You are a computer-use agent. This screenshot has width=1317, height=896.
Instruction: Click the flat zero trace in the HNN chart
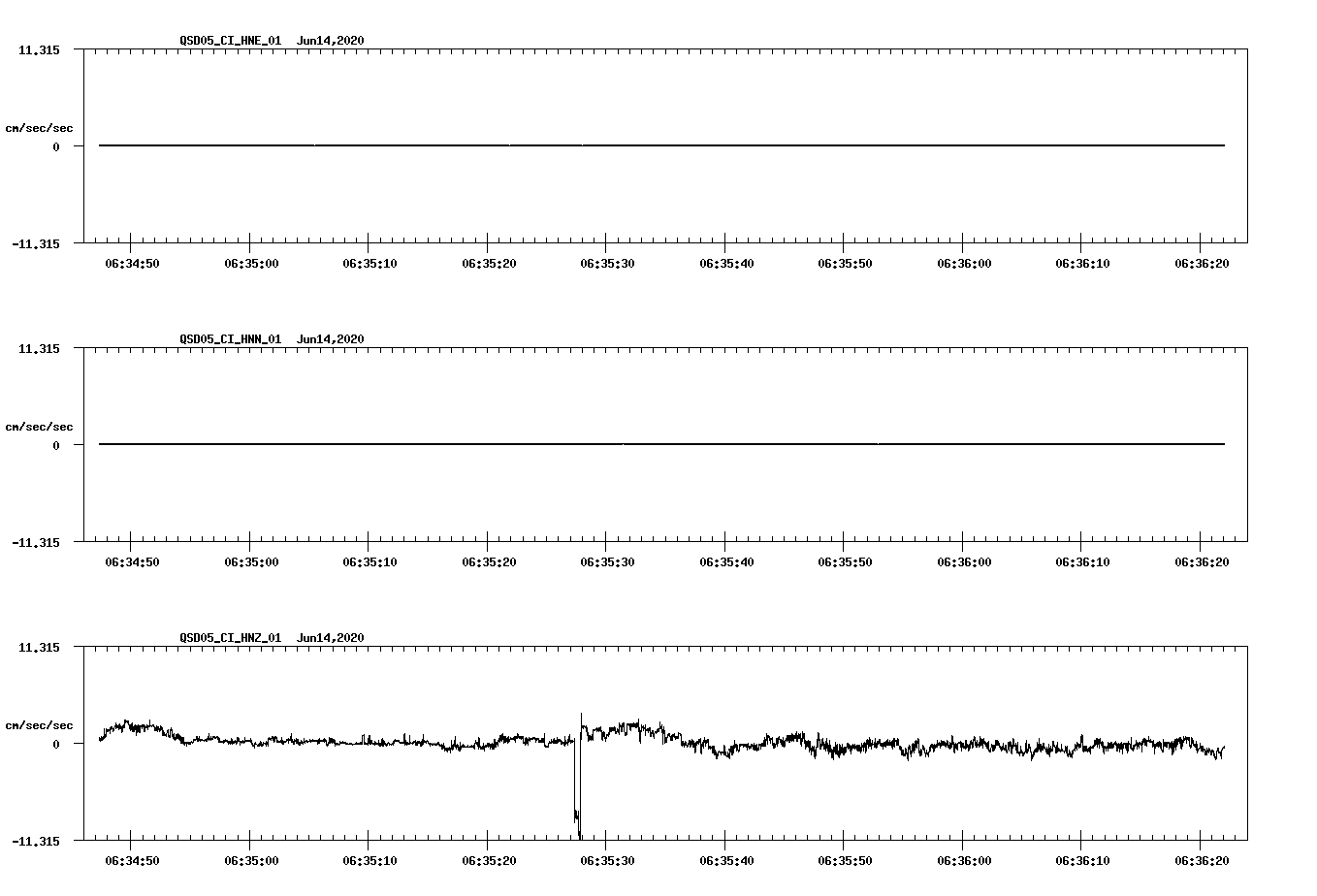(x=661, y=444)
